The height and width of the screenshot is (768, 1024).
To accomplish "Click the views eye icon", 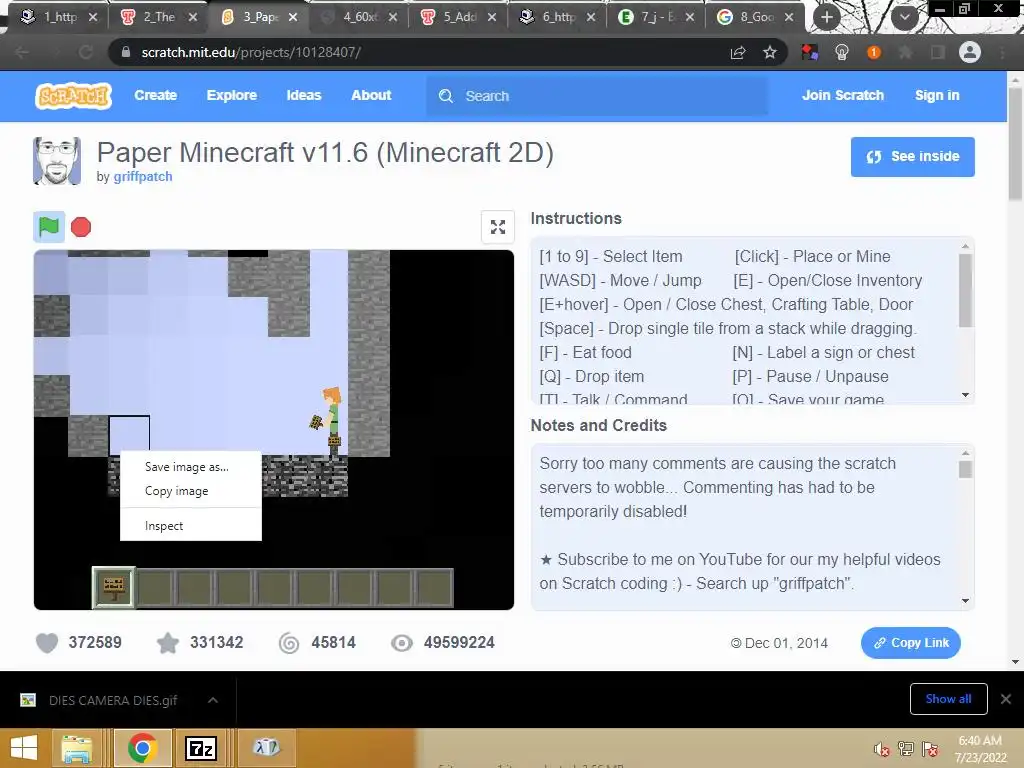I will (402, 643).
